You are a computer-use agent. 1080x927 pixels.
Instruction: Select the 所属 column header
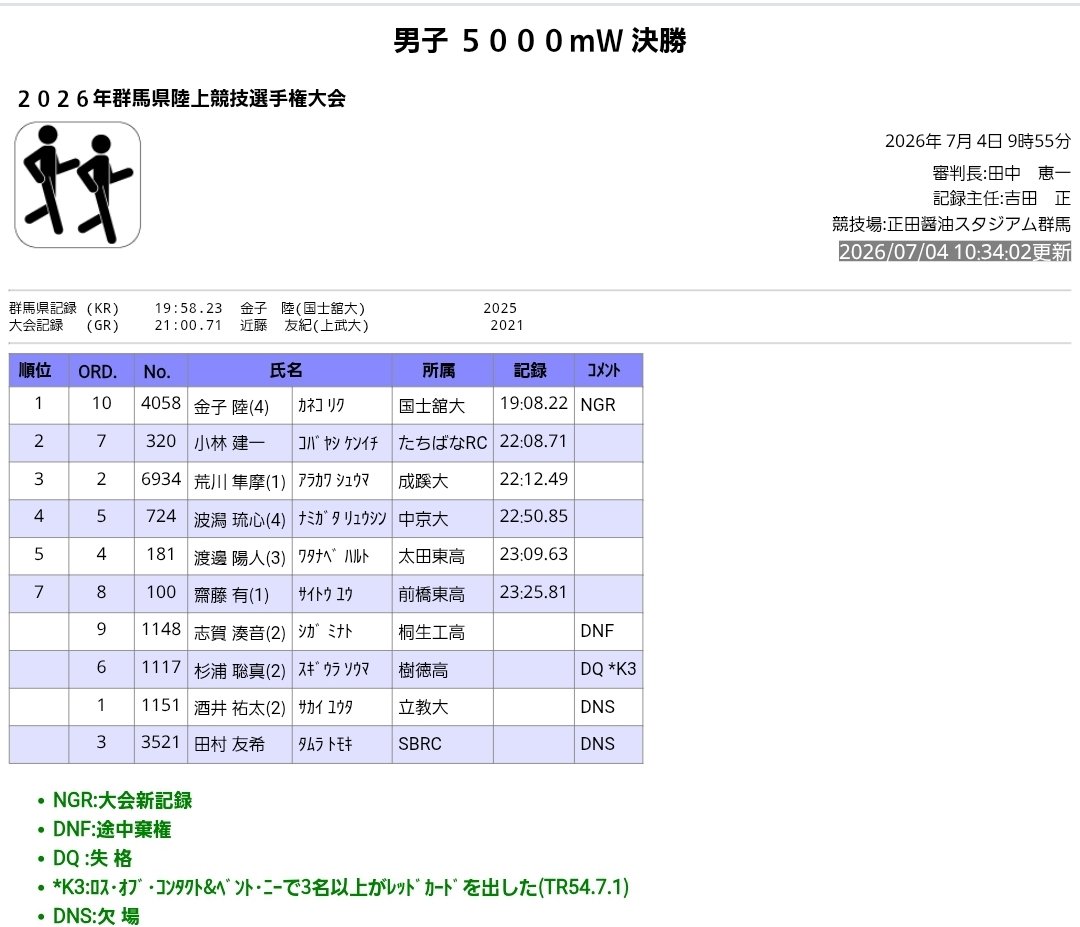click(x=442, y=371)
